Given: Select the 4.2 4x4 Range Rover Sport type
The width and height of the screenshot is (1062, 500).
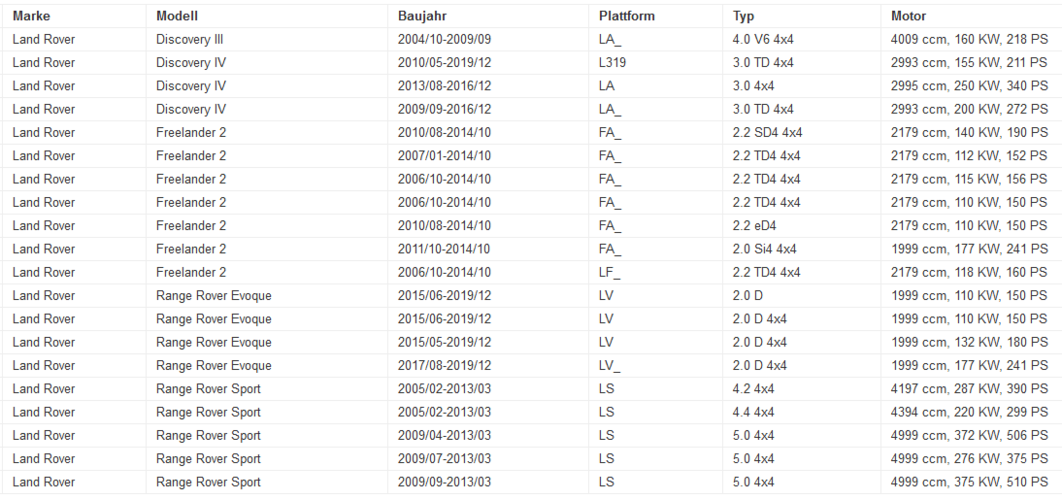Looking at the screenshot, I should tap(753, 388).
